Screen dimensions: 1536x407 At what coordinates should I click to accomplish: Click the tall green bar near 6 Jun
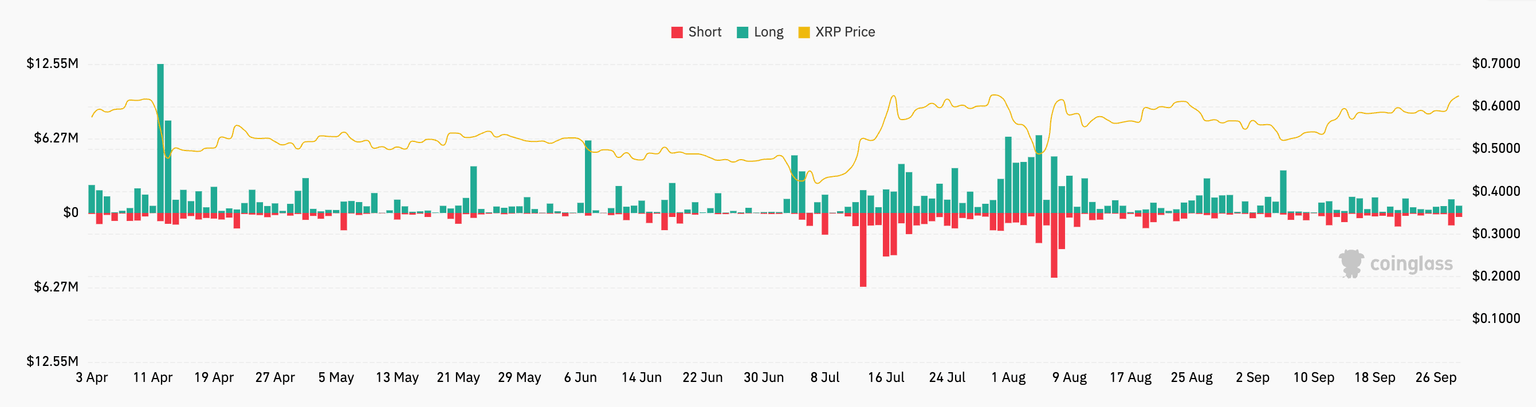click(588, 176)
